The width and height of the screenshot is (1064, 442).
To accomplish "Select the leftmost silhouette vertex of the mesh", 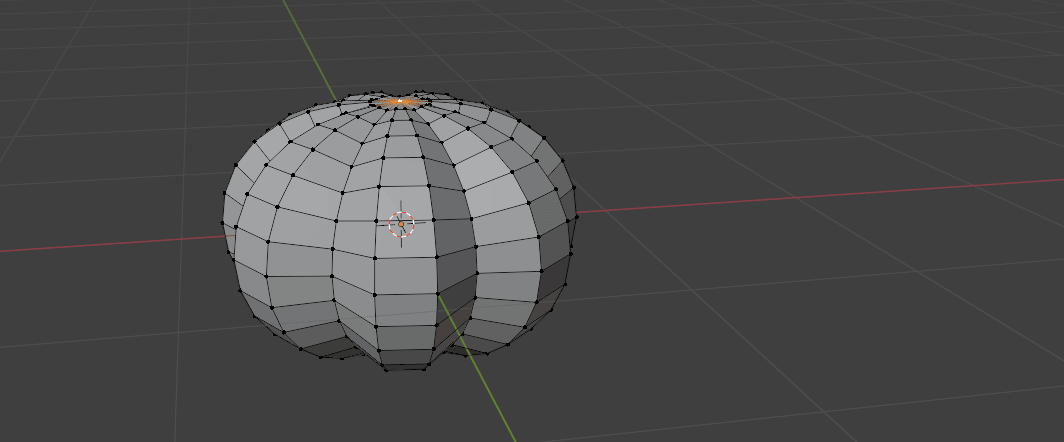I will 222,222.
